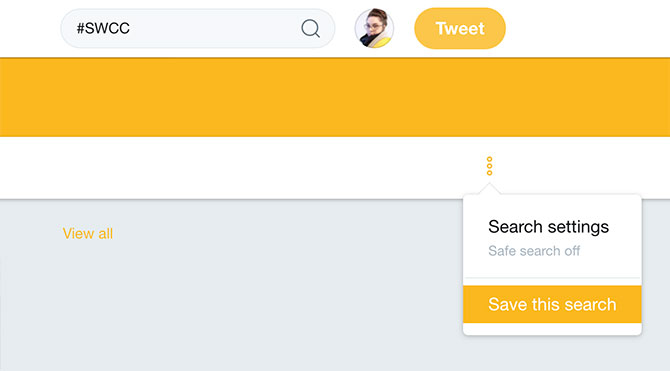Click the divider above Save this search
670x371 pixels.
click(552, 278)
